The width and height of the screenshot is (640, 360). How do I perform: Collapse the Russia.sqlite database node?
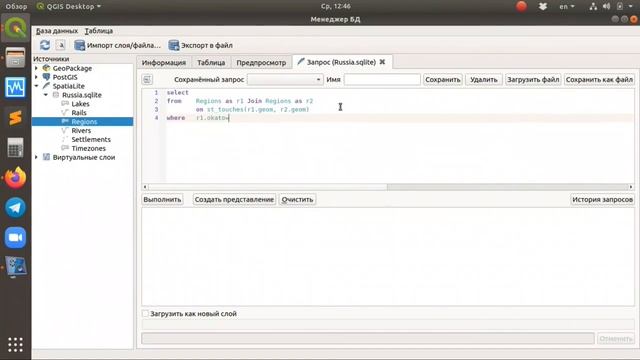pyautogui.click(x=46, y=95)
